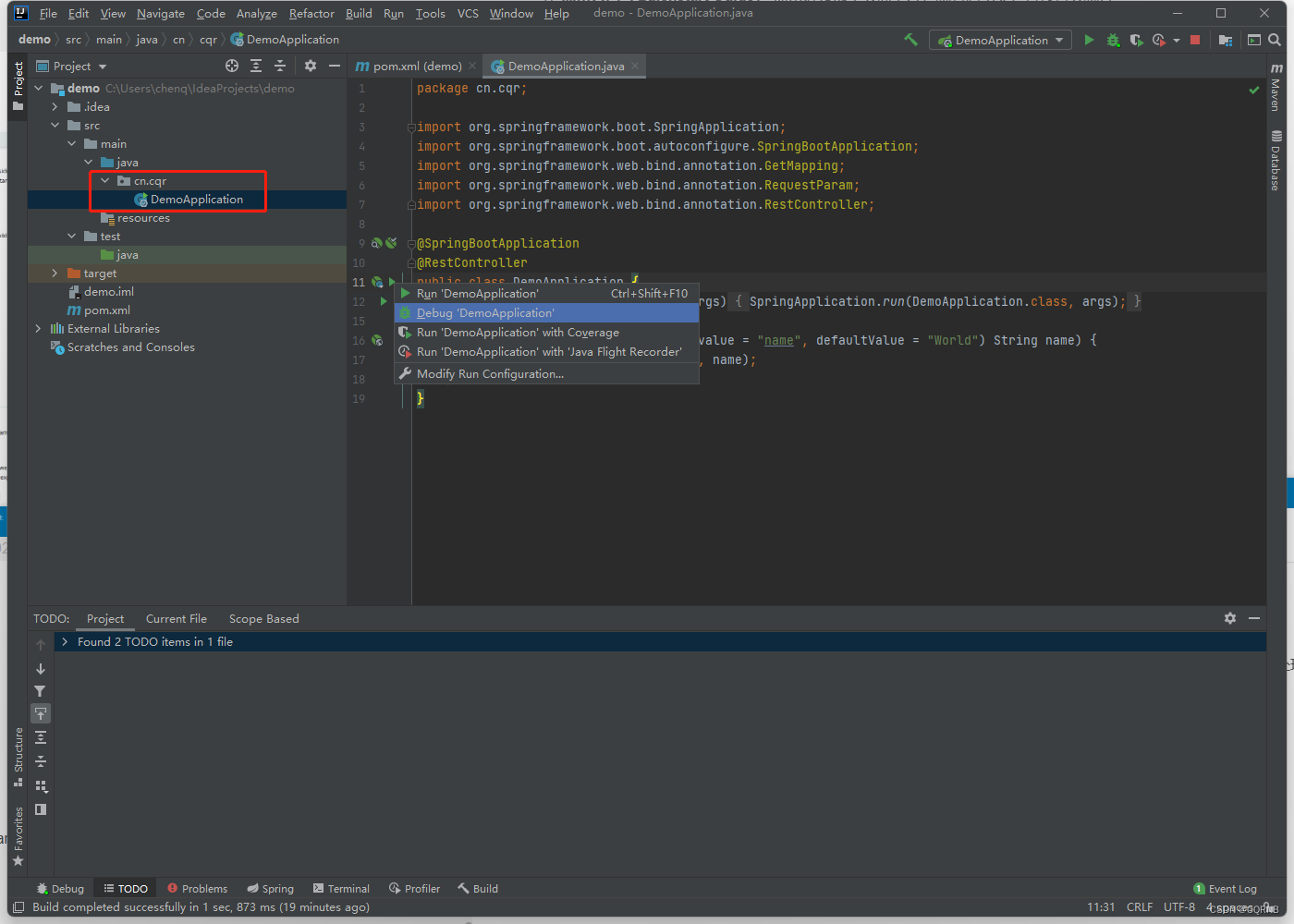Select Opened File locate icon in Project panel
1294x924 pixels.
pyautogui.click(x=232, y=66)
